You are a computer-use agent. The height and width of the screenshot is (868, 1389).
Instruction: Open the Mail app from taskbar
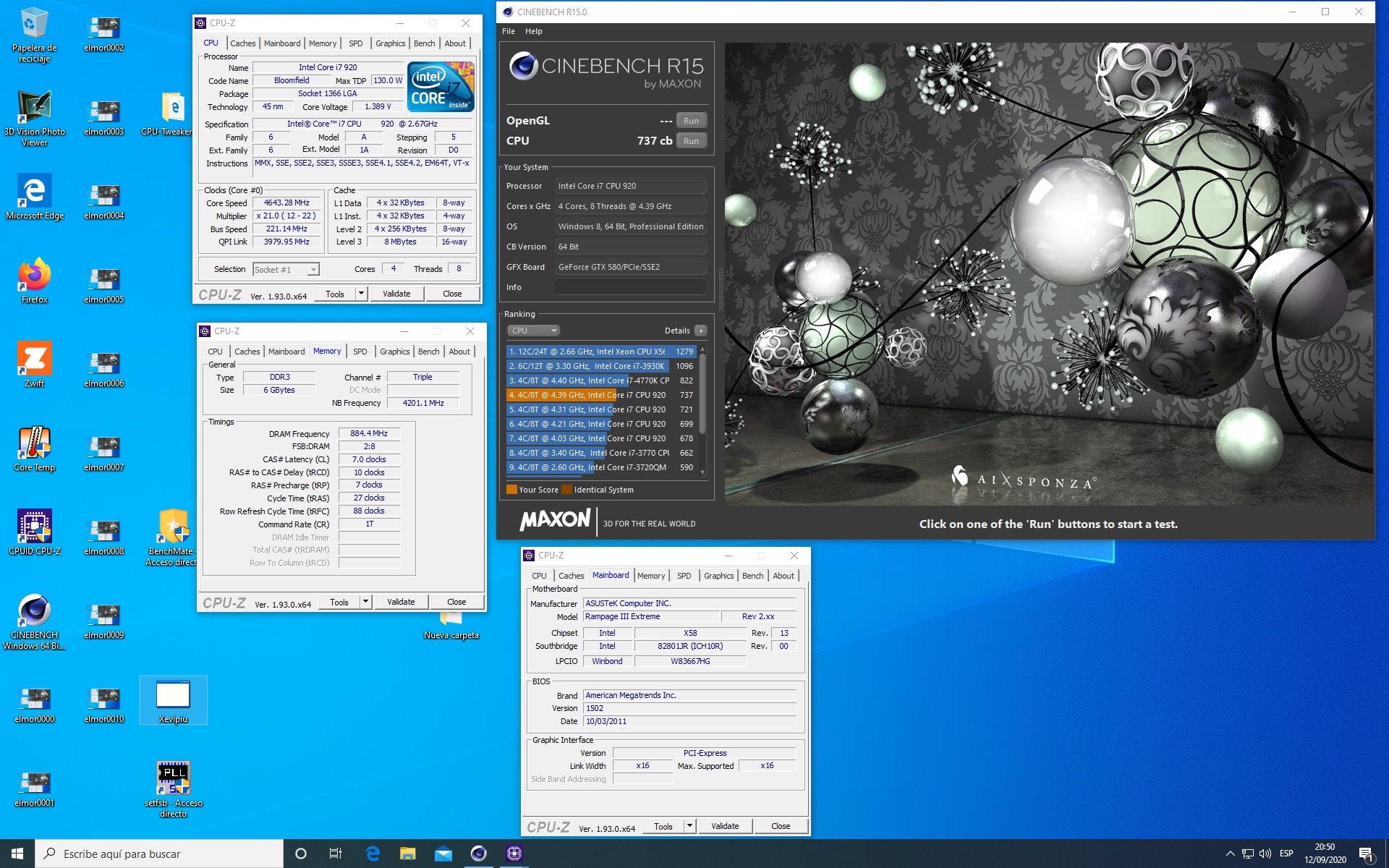443,854
